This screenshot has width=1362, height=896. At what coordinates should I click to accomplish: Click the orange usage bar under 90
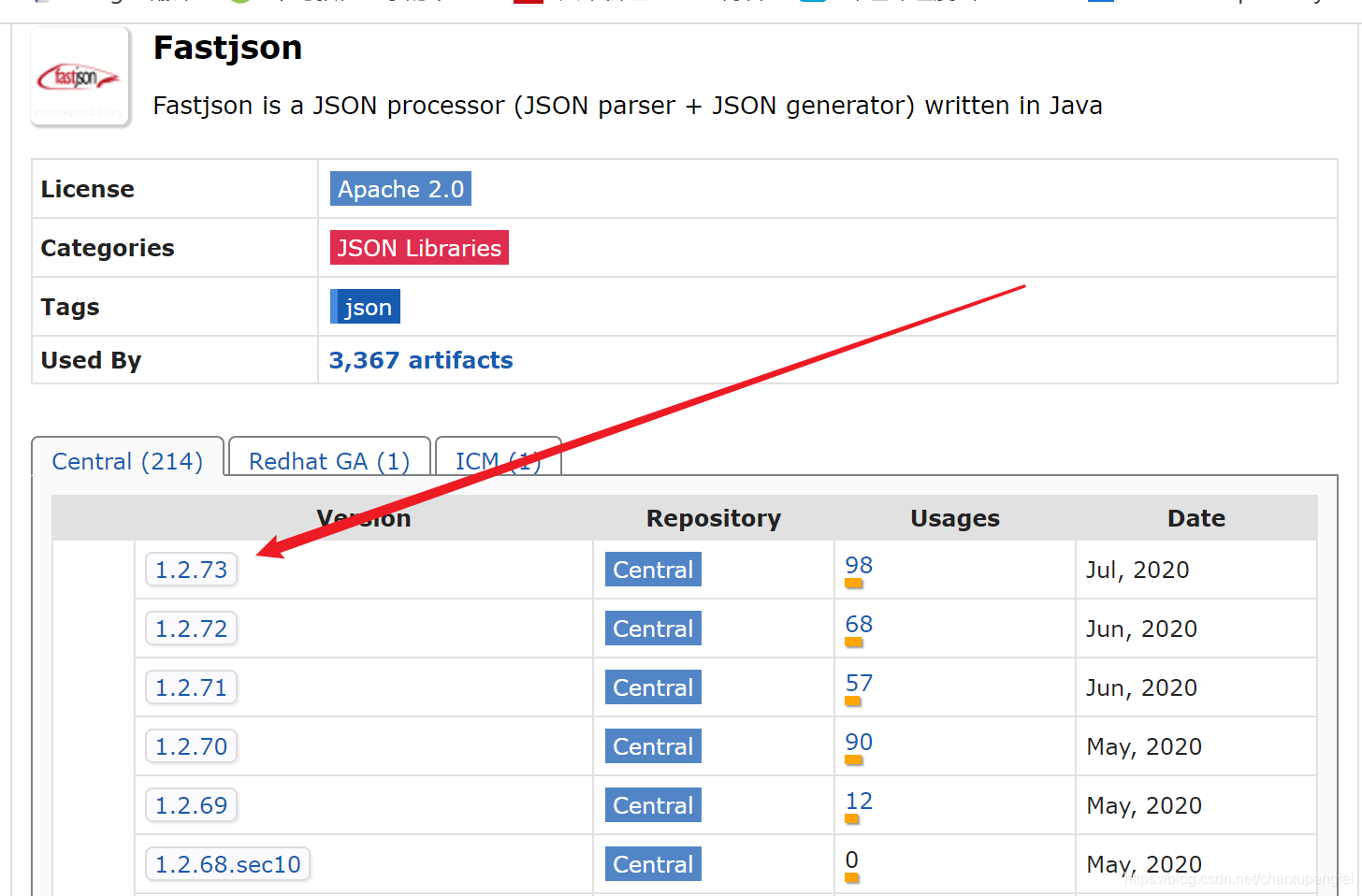pos(854,759)
